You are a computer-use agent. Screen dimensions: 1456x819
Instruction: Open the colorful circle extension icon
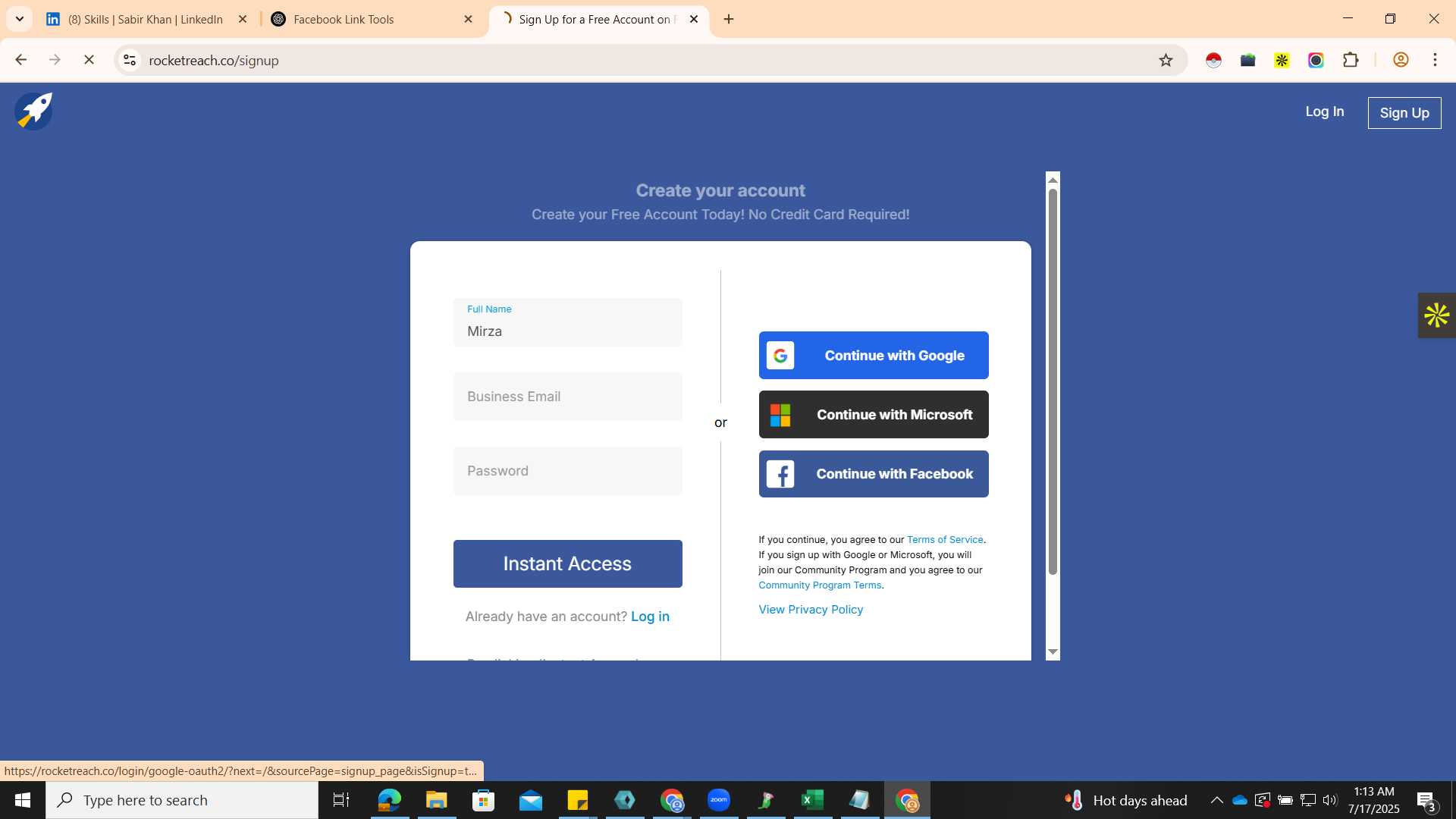point(1316,60)
